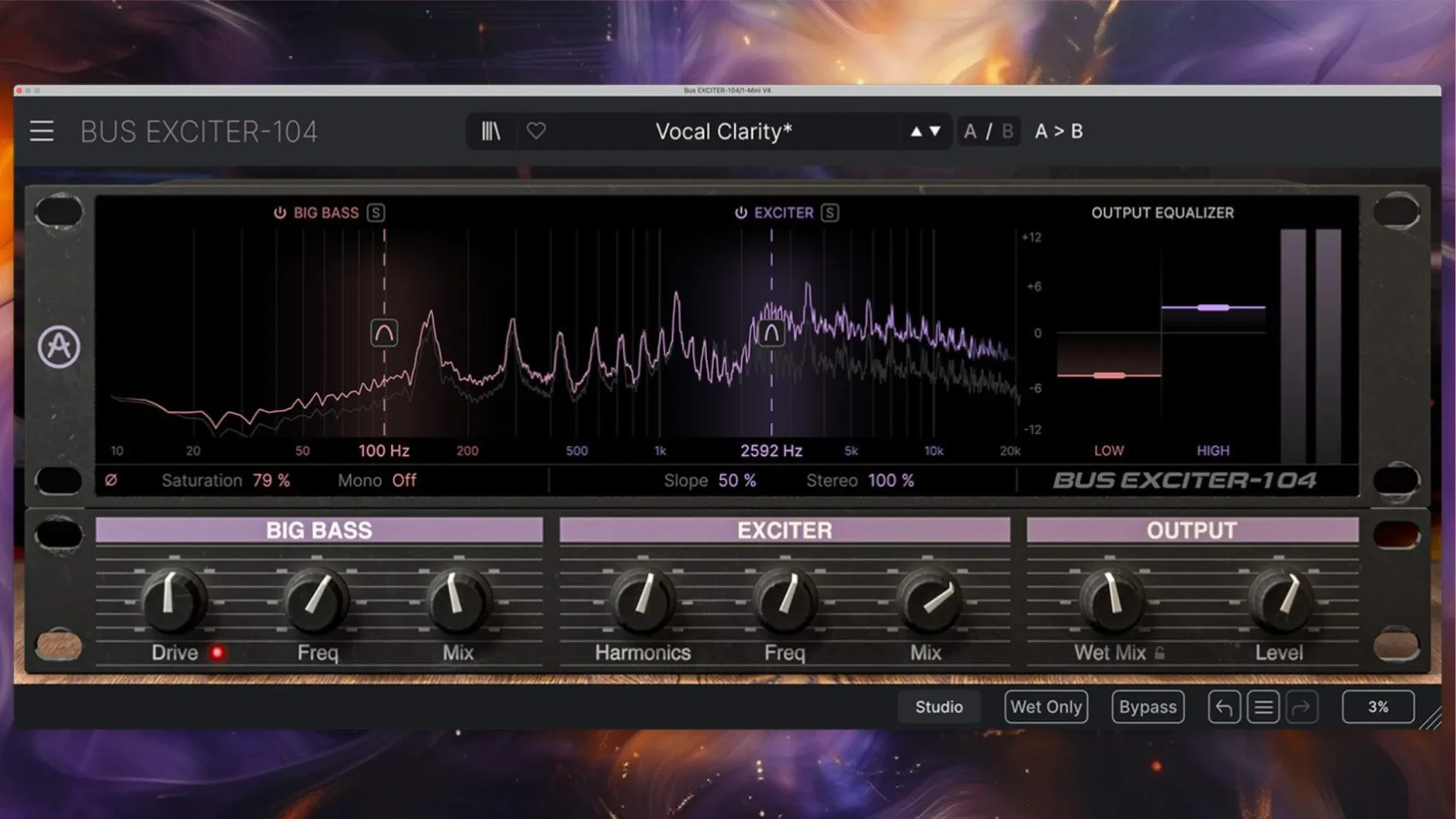Viewport: 1456px width, 819px height.
Task: Switch to the B preset slot
Action: click(x=1006, y=130)
